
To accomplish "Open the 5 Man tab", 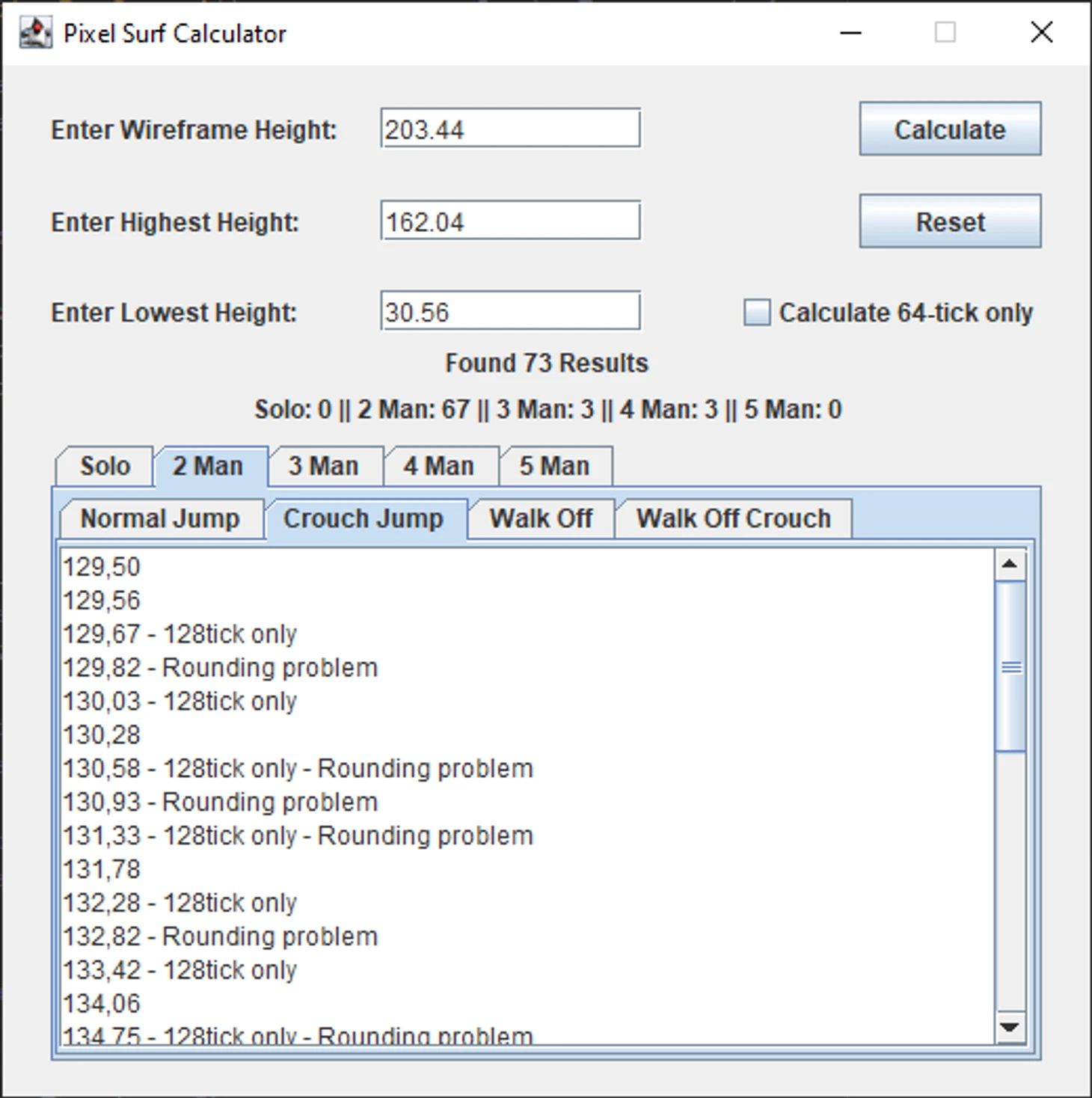I will click(554, 467).
